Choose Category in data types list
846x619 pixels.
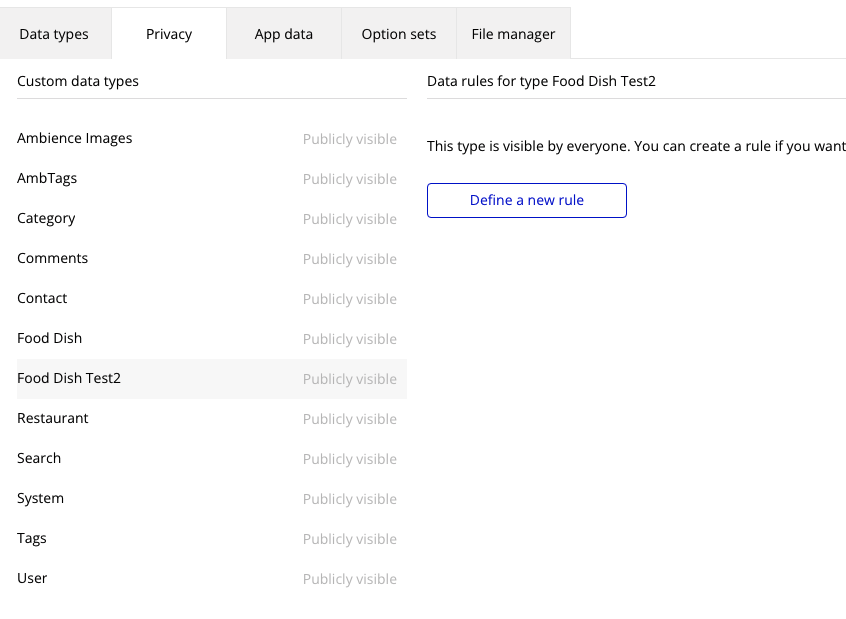point(212,219)
